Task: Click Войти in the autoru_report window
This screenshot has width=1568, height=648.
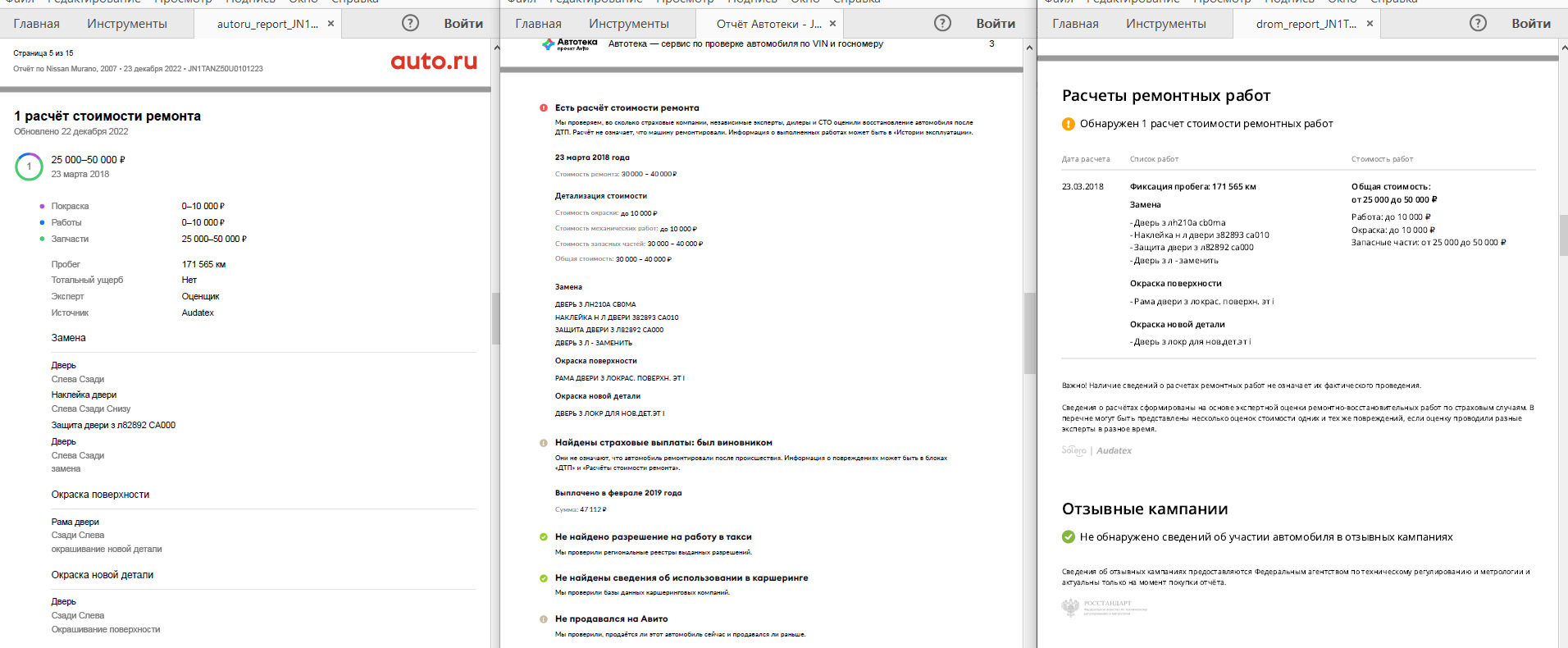Action: [463, 24]
